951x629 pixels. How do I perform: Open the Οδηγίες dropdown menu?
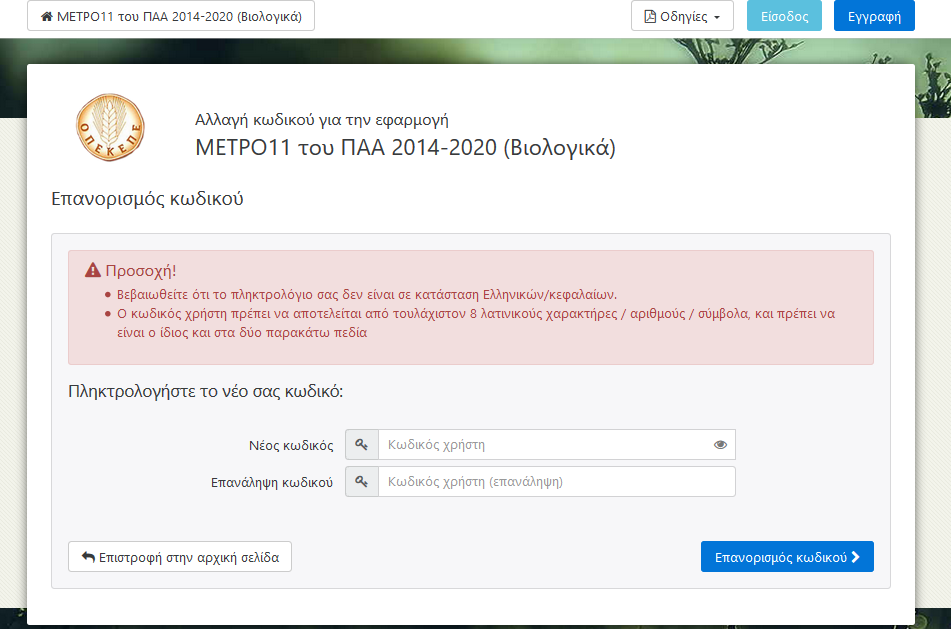pyautogui.click(x=682, y=16)
